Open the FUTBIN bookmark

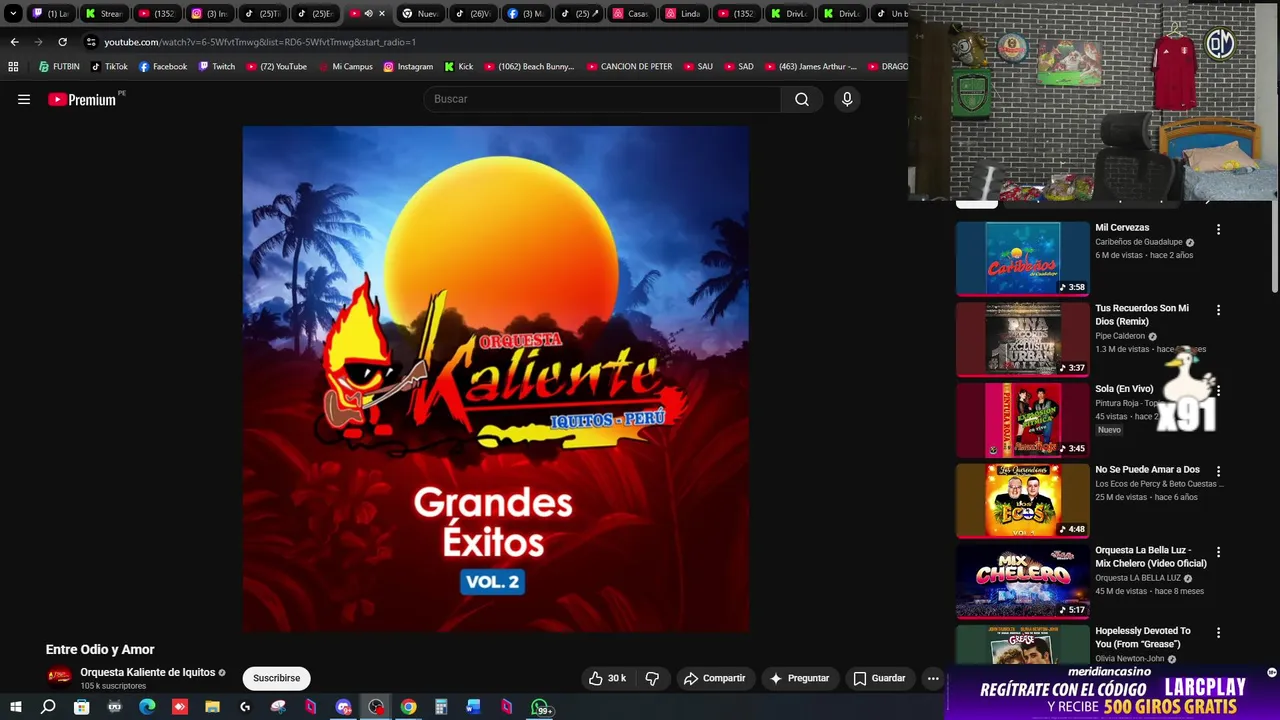(59, 67)
